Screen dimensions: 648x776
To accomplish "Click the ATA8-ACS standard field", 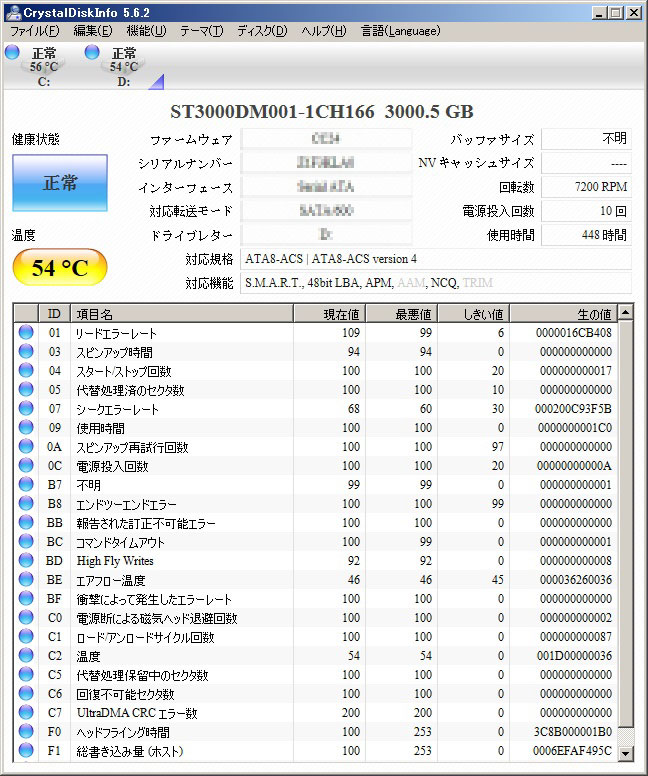I will coord(436,259).
